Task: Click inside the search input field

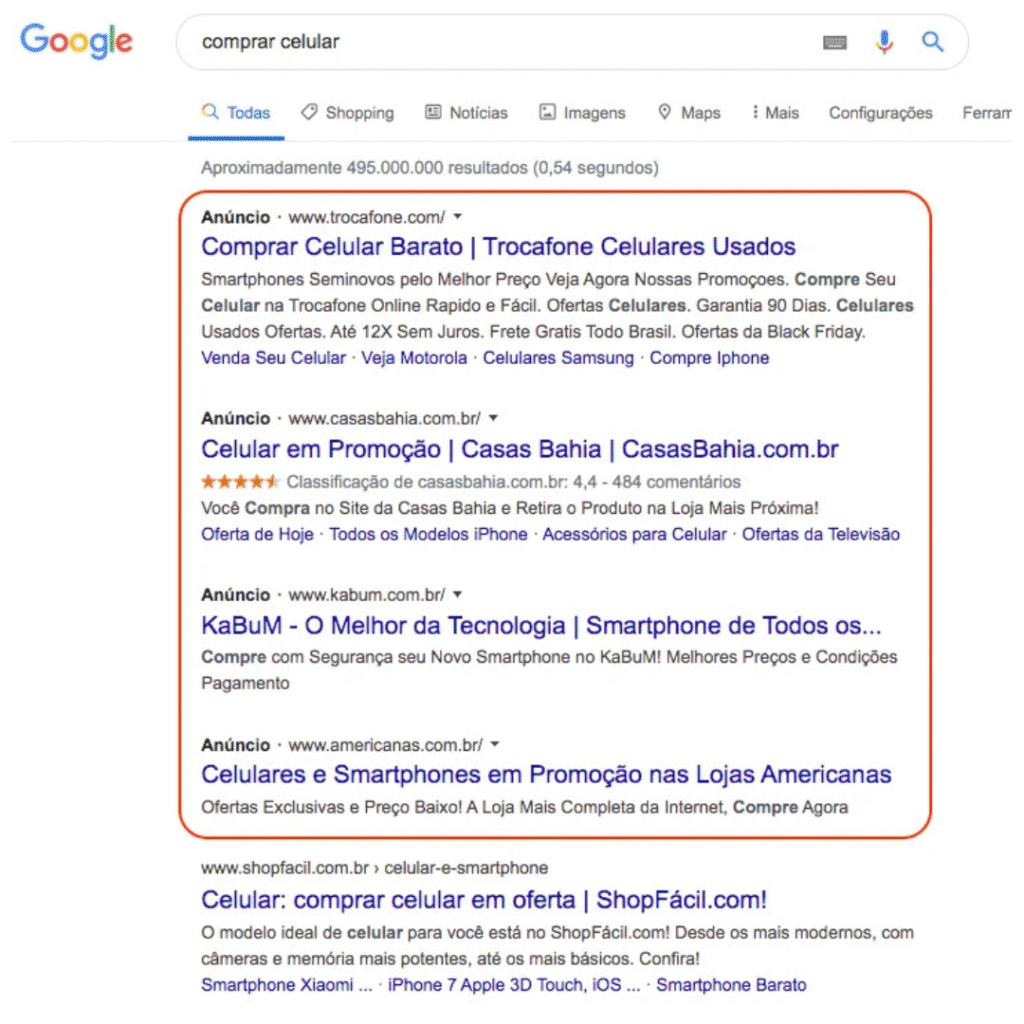Action: (450, 42)
